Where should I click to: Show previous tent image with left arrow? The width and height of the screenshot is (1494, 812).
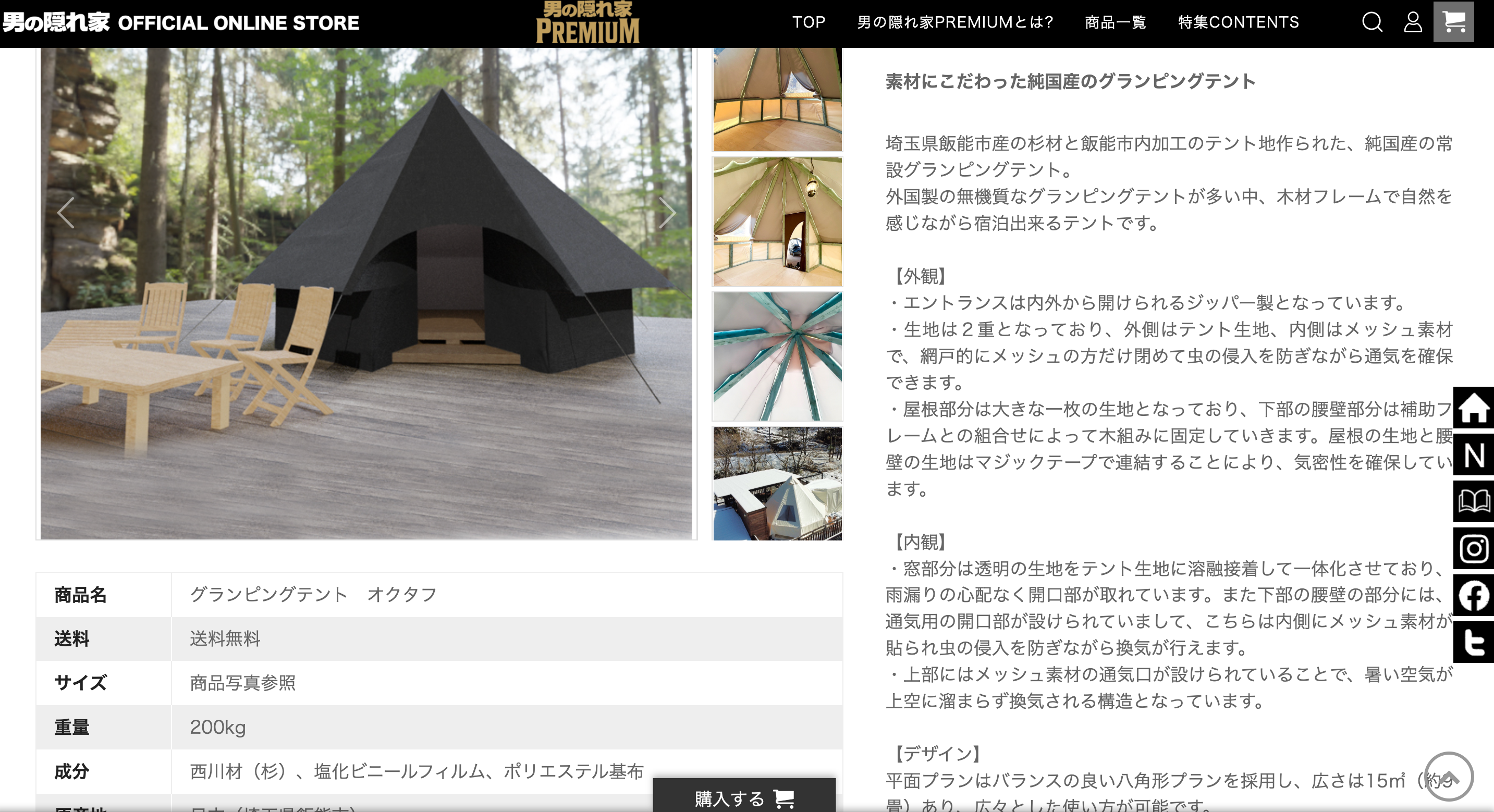(66, 212)
